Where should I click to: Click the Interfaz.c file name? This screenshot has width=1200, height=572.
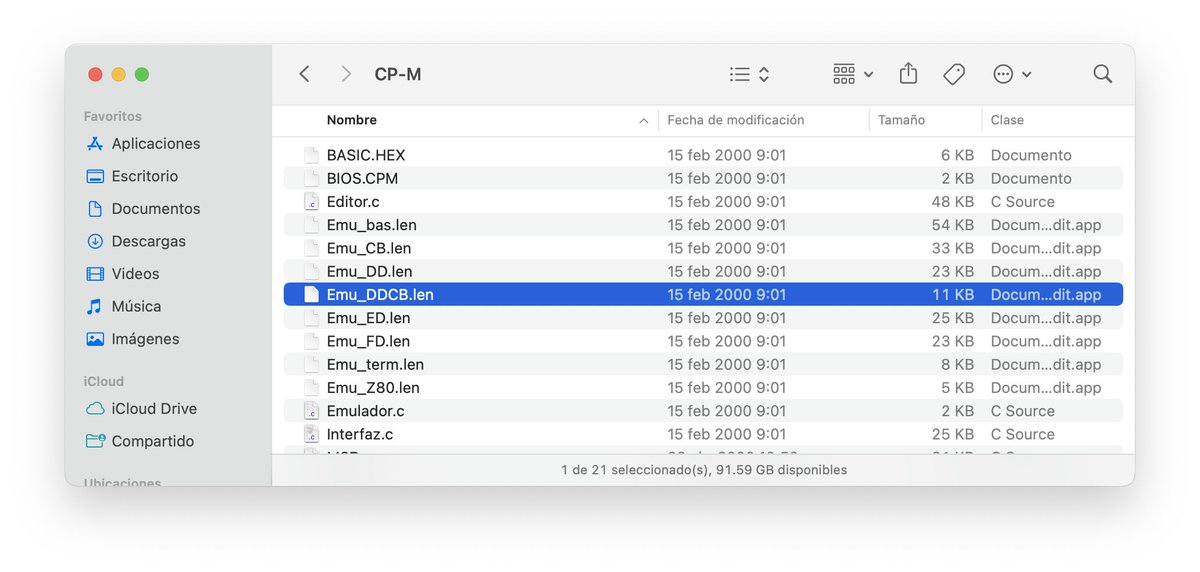coord(360,434)
